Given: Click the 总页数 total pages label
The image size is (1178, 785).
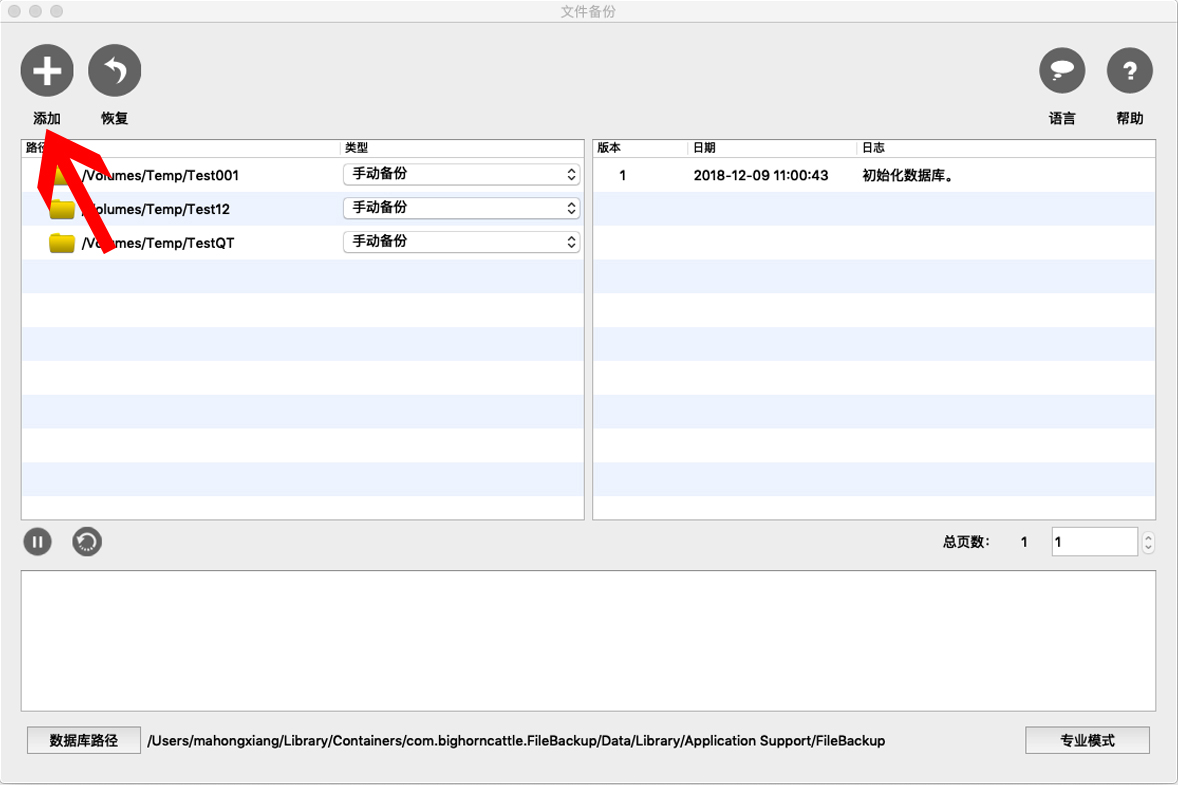Looking at the screenshot, I should (x=966, y=542).
